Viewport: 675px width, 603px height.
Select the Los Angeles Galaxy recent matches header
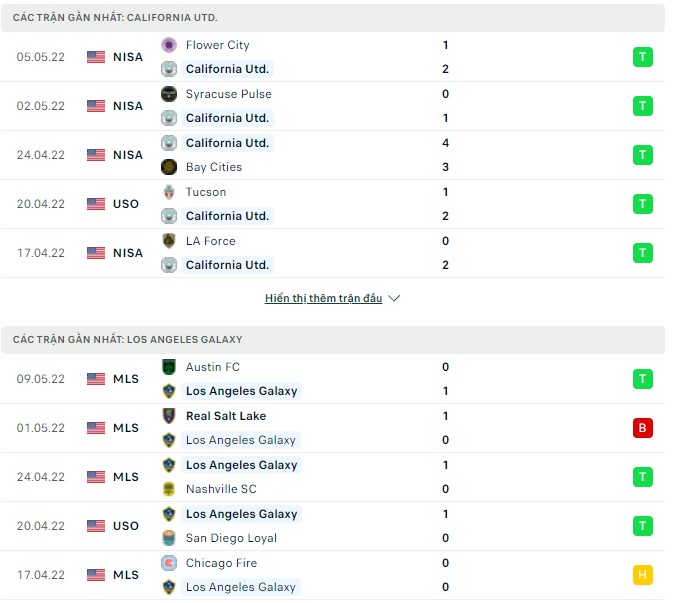coord(127,340)
